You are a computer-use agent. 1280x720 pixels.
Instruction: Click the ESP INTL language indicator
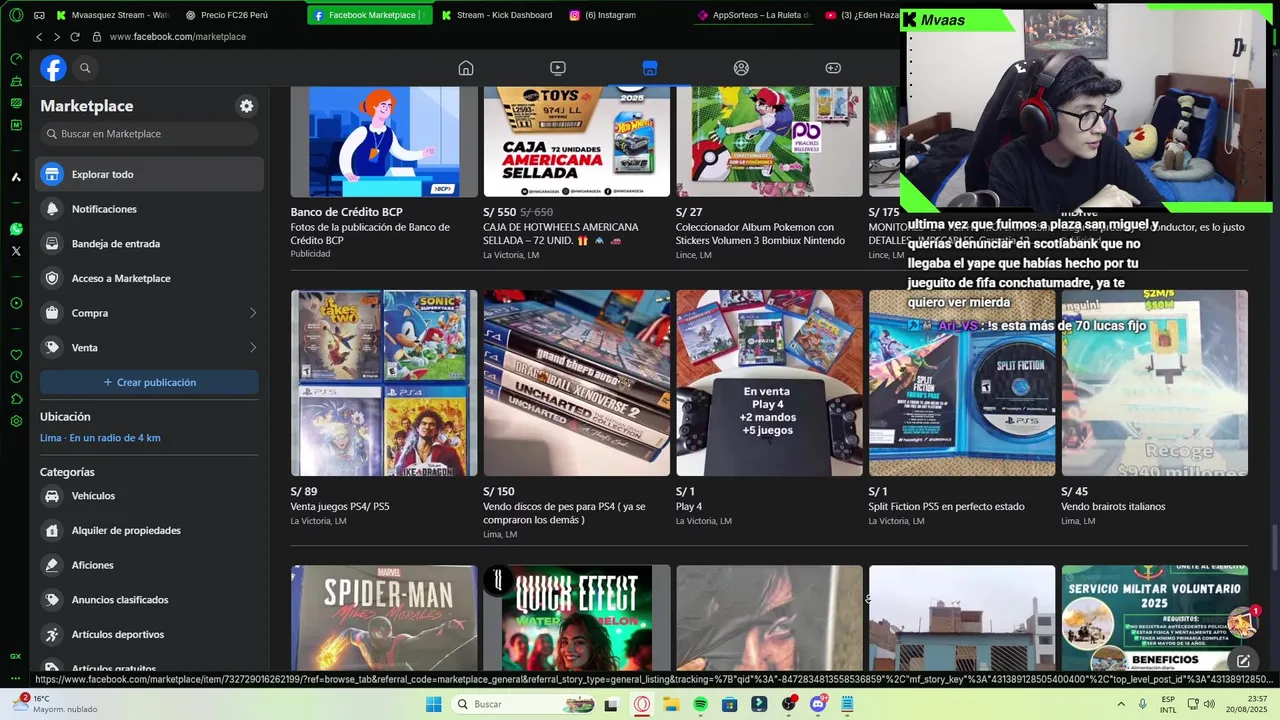pos(1168,704)
